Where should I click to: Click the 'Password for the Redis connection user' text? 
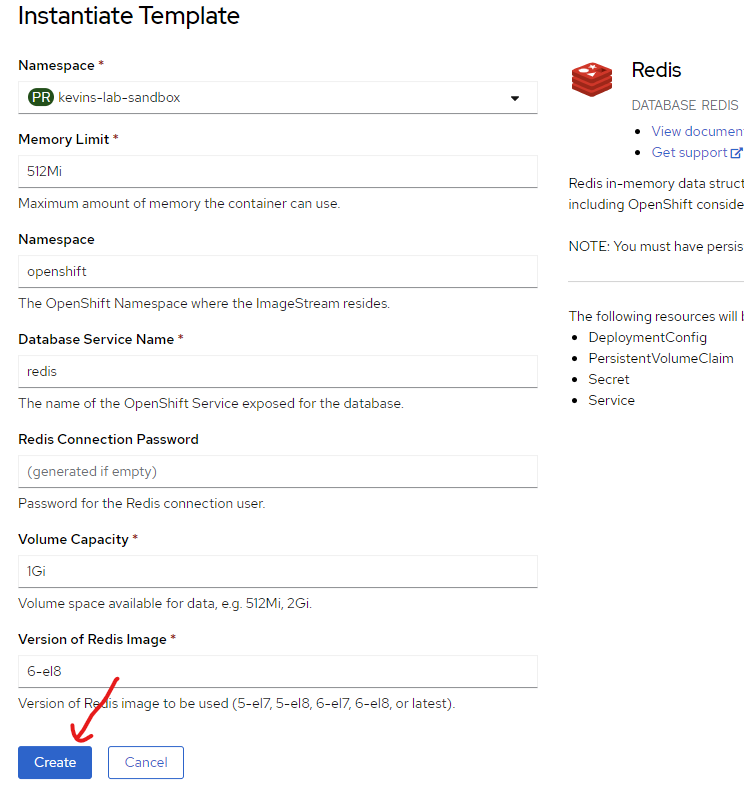(x=141, y=503)
